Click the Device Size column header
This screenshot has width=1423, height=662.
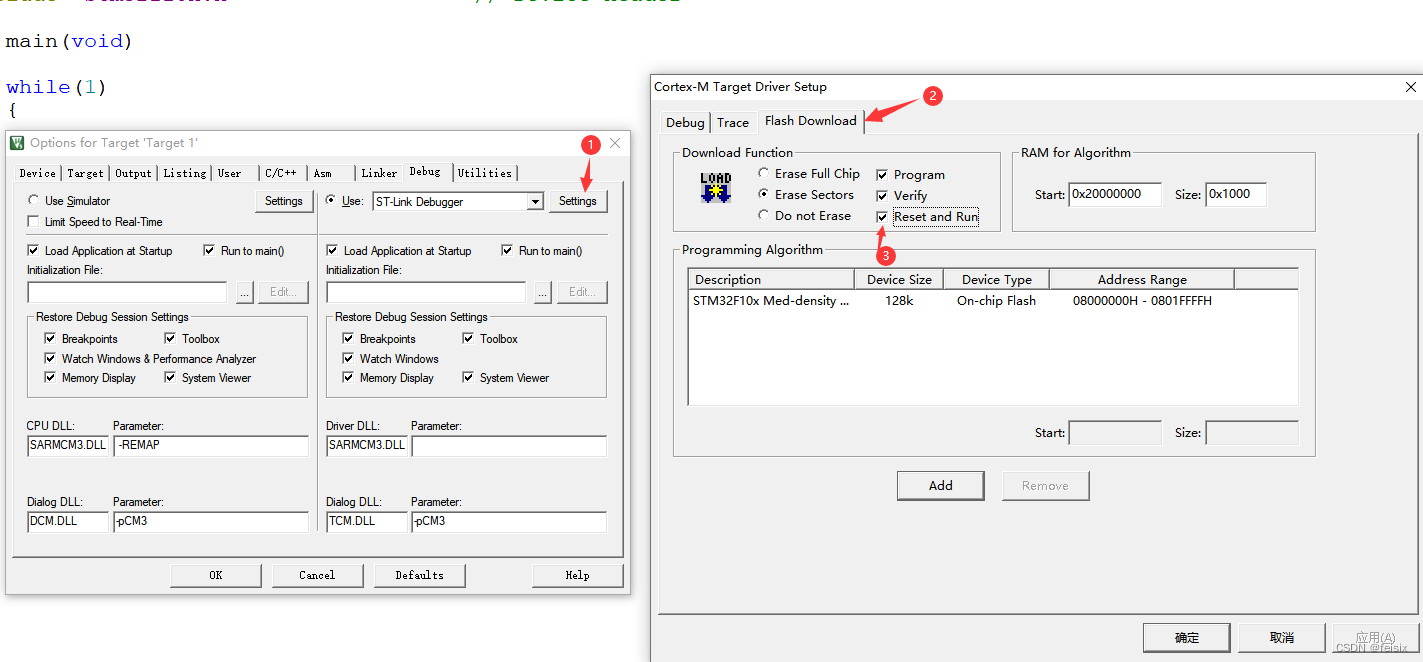pyautogui.click(x=899, y=279)
